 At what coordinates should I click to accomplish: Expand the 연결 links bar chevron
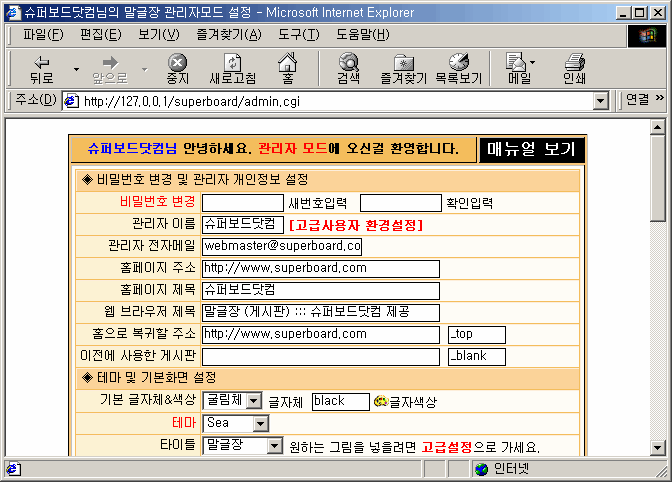pos(660,98)
